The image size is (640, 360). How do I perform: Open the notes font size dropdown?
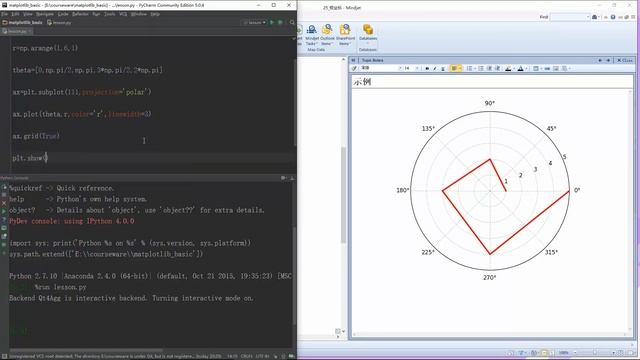point(417,68)
